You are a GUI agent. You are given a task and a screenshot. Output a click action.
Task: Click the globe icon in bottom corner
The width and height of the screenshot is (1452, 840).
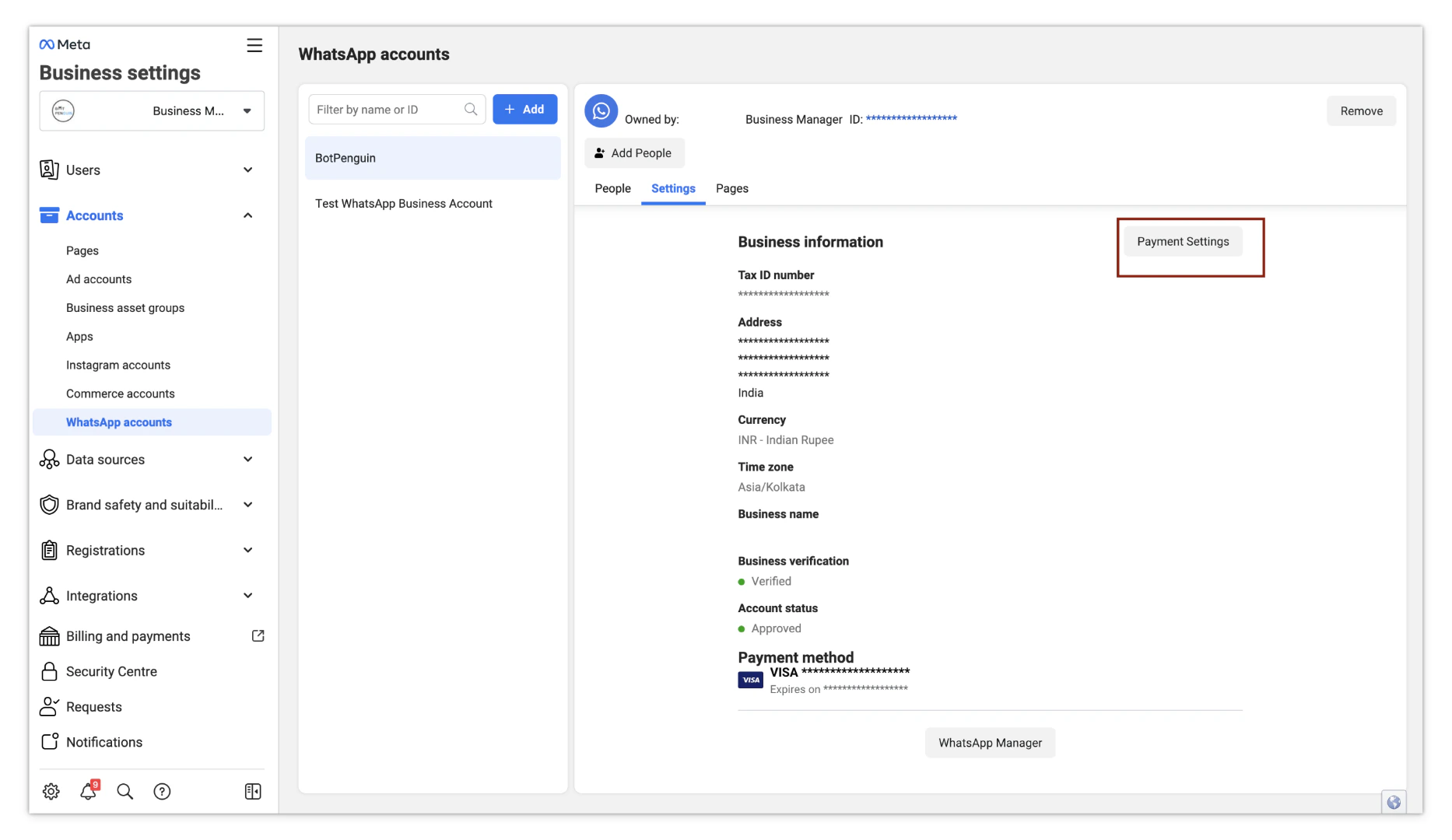[1394, 802]
